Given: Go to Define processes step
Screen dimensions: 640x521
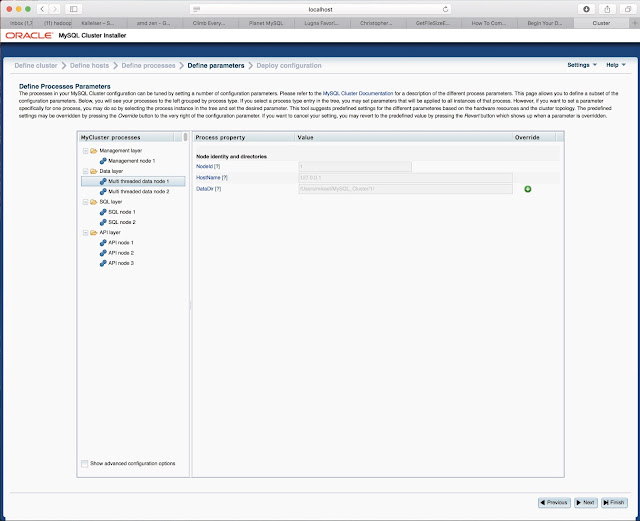Looking at the screenshot, I should pos(148,65).
